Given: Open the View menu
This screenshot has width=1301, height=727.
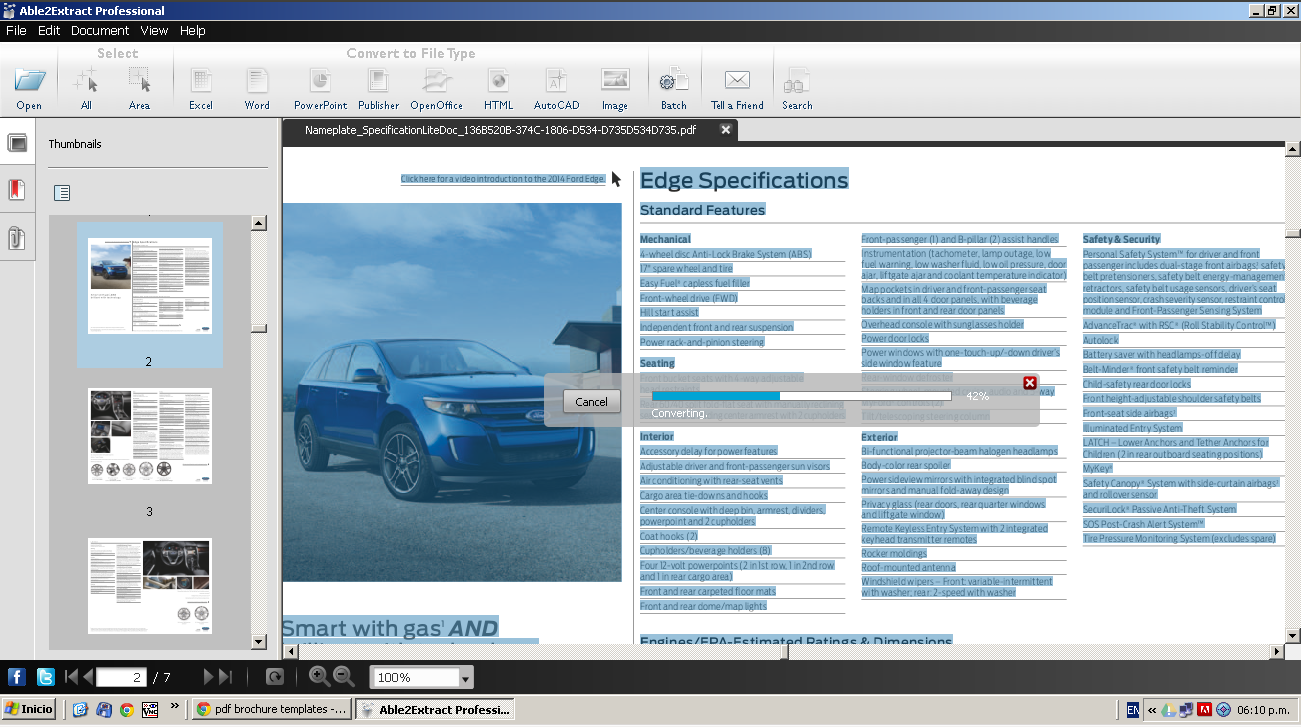Looking at the screenshot, I should click(154, 31).
